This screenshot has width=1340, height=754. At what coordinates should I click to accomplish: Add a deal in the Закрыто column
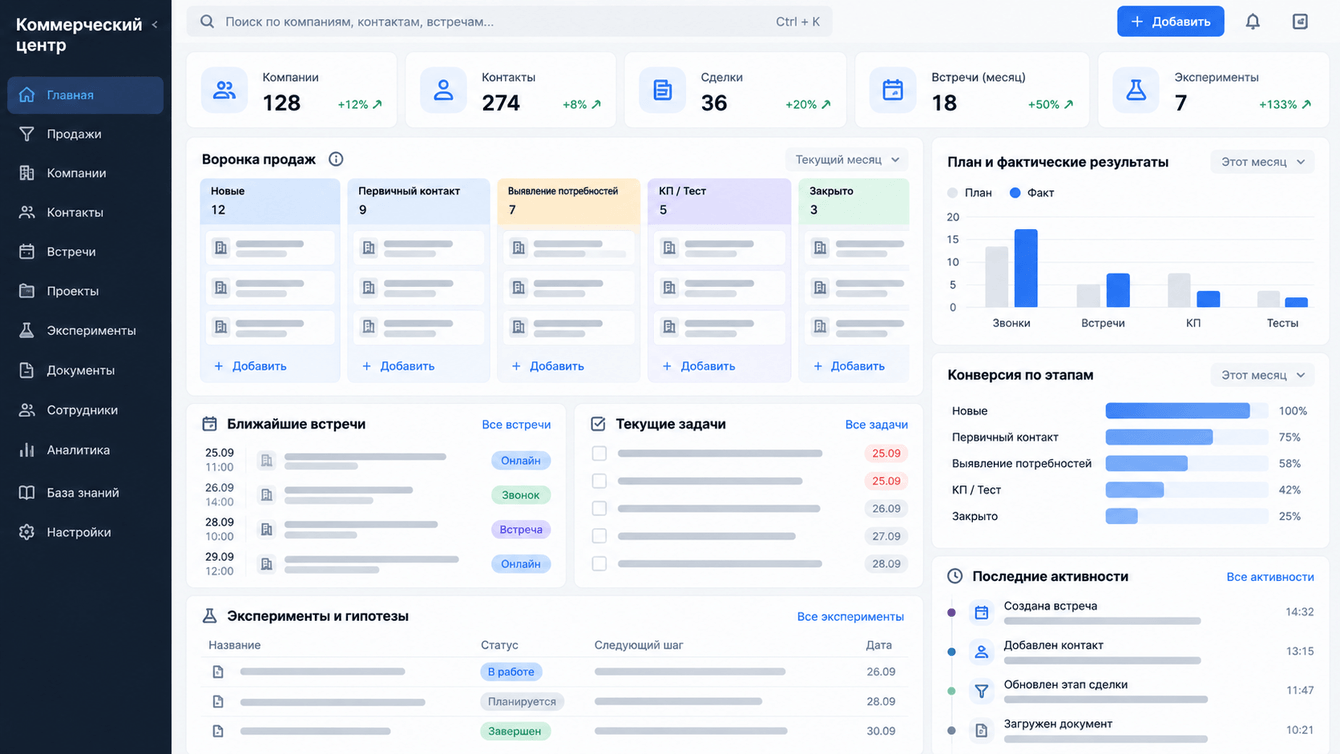point(849,366)
